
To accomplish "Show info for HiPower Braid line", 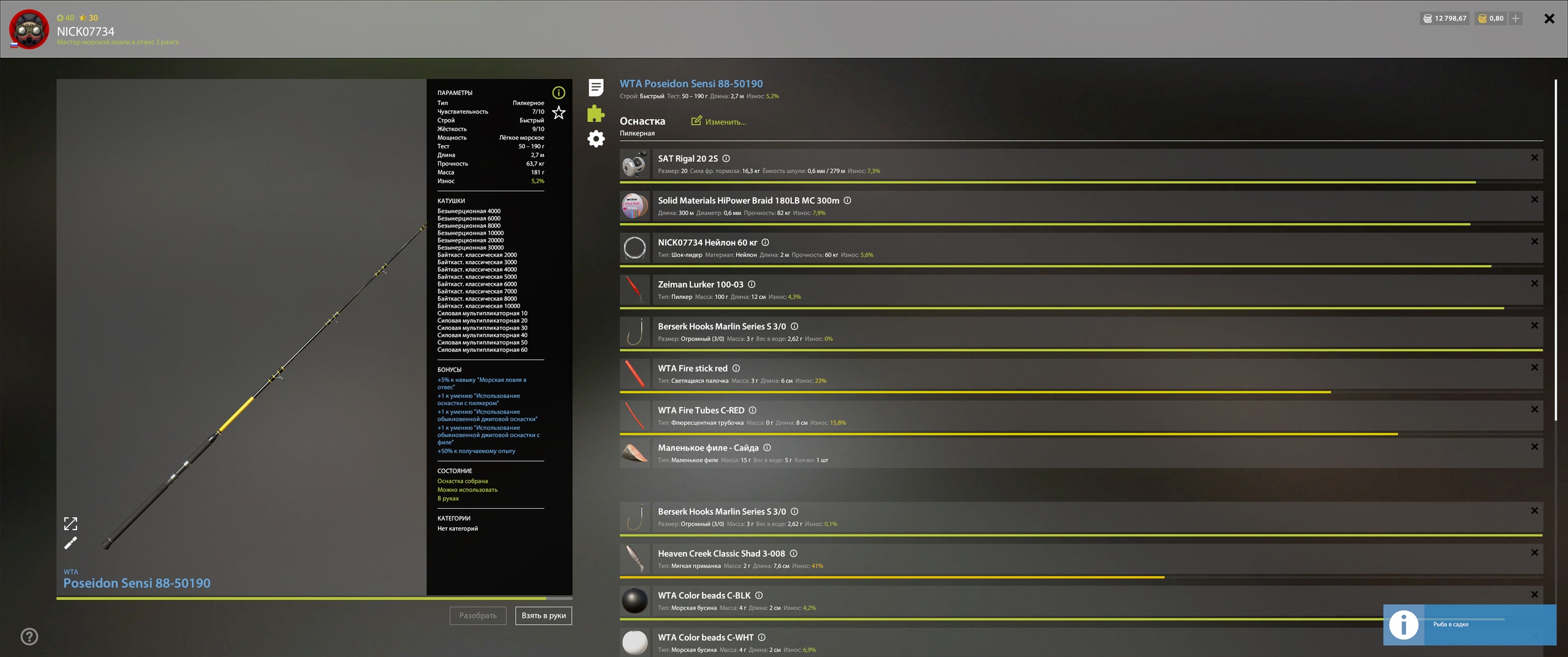I will (x=848, y=200).
